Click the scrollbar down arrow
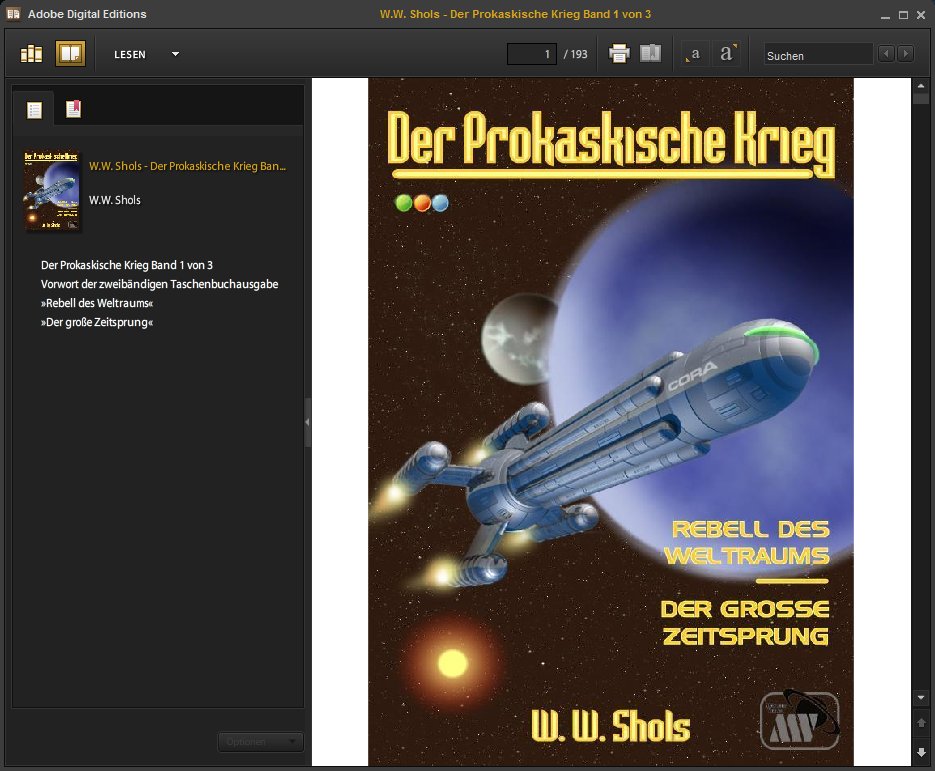Viewport: 935px width, 771px height. 921,697
